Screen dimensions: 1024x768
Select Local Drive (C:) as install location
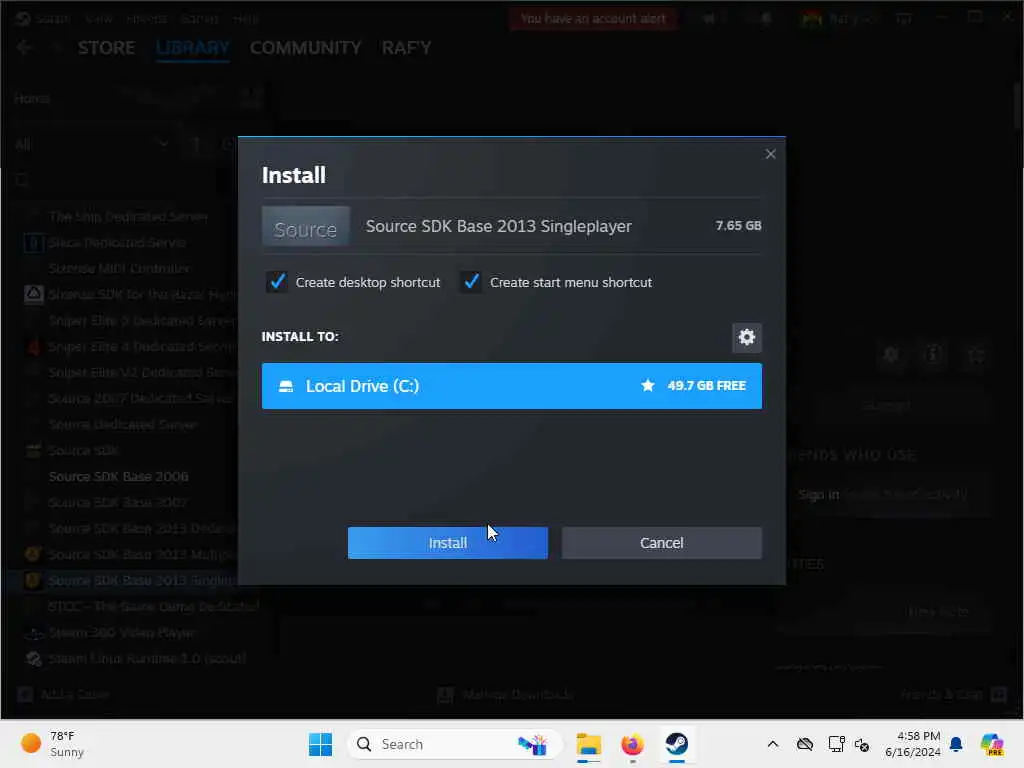(511, 386)
